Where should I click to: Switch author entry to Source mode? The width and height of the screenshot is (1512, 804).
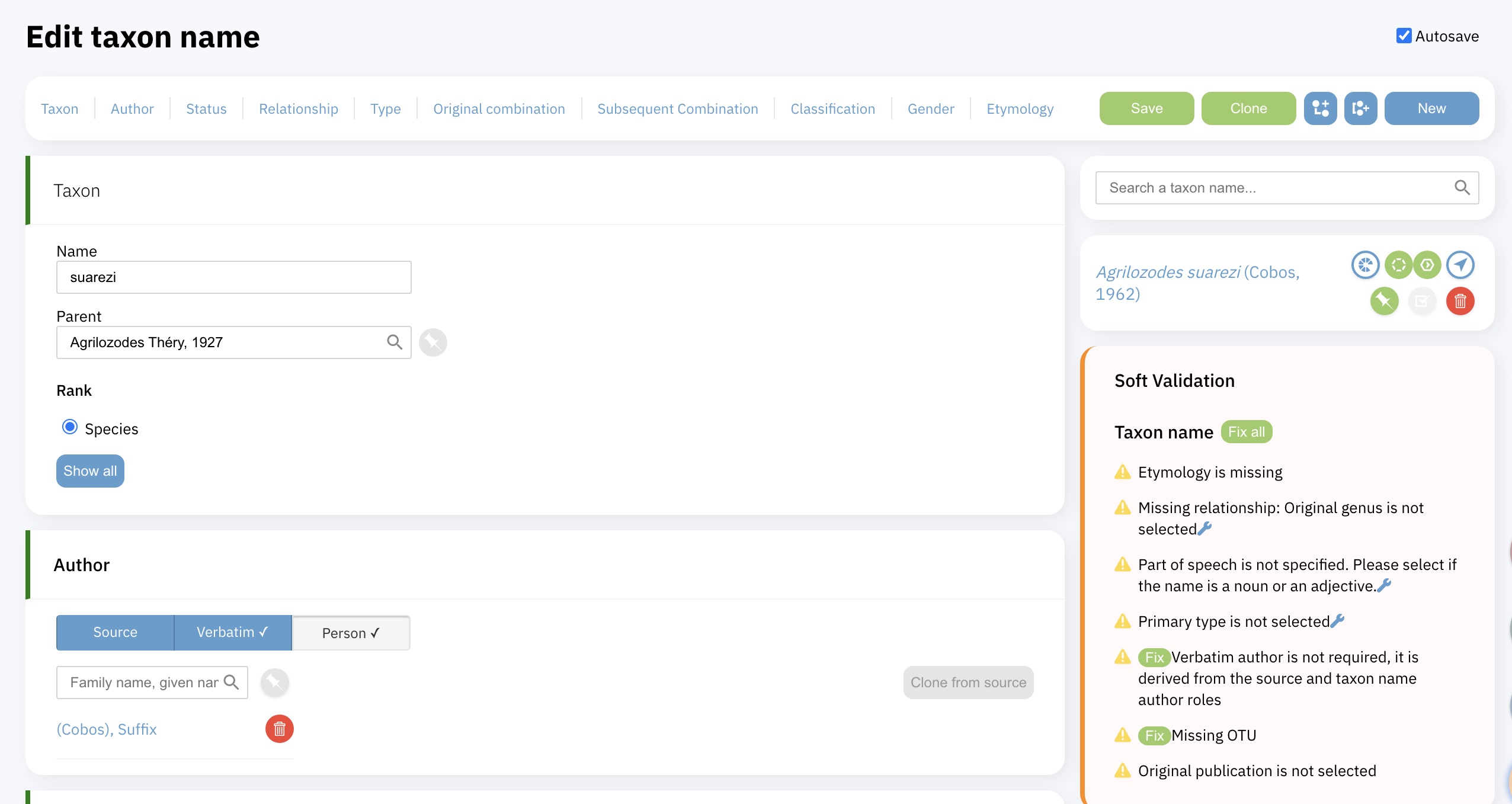(x=115, y=632)
